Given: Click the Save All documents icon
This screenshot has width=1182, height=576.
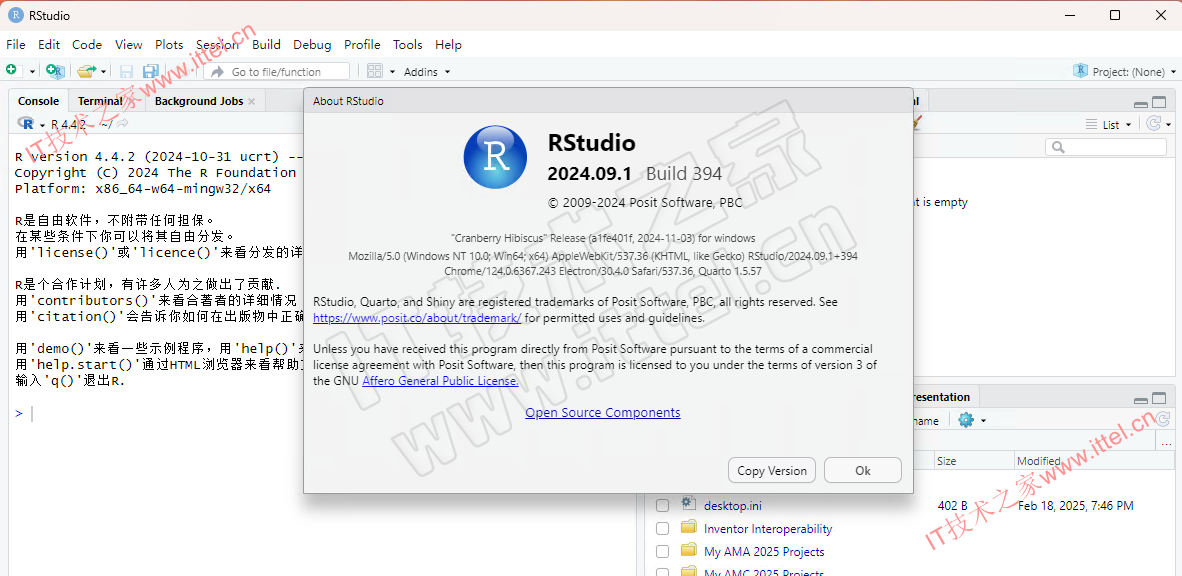Looking at the screenshot, I should point(150,72).
